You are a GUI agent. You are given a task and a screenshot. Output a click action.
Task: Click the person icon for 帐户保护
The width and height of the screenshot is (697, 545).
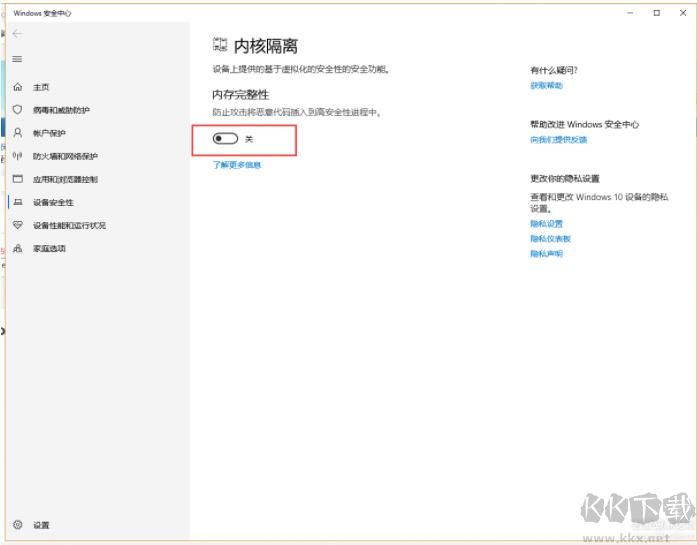[x=17, y=132]
